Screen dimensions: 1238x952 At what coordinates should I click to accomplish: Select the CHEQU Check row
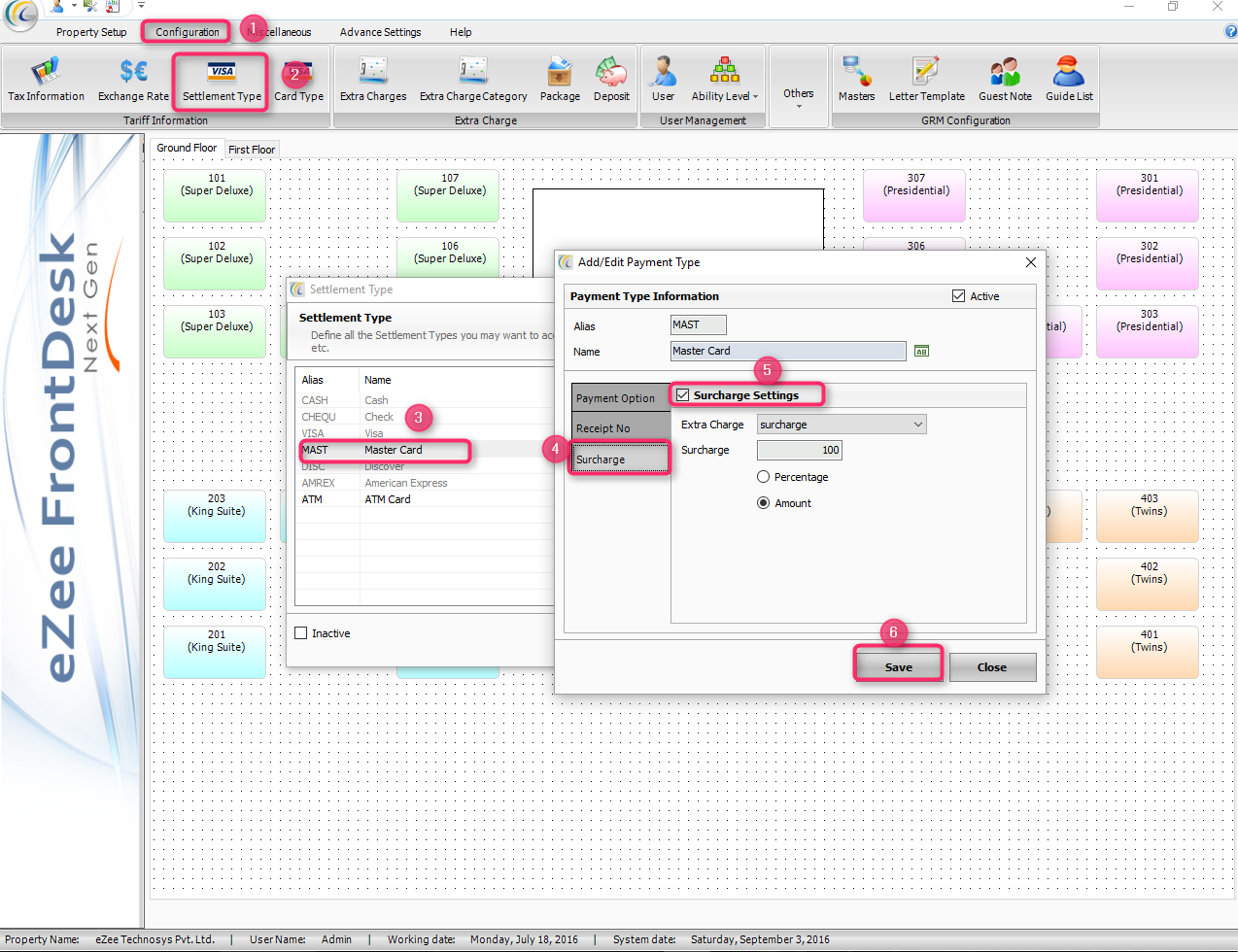click(425, 417)
